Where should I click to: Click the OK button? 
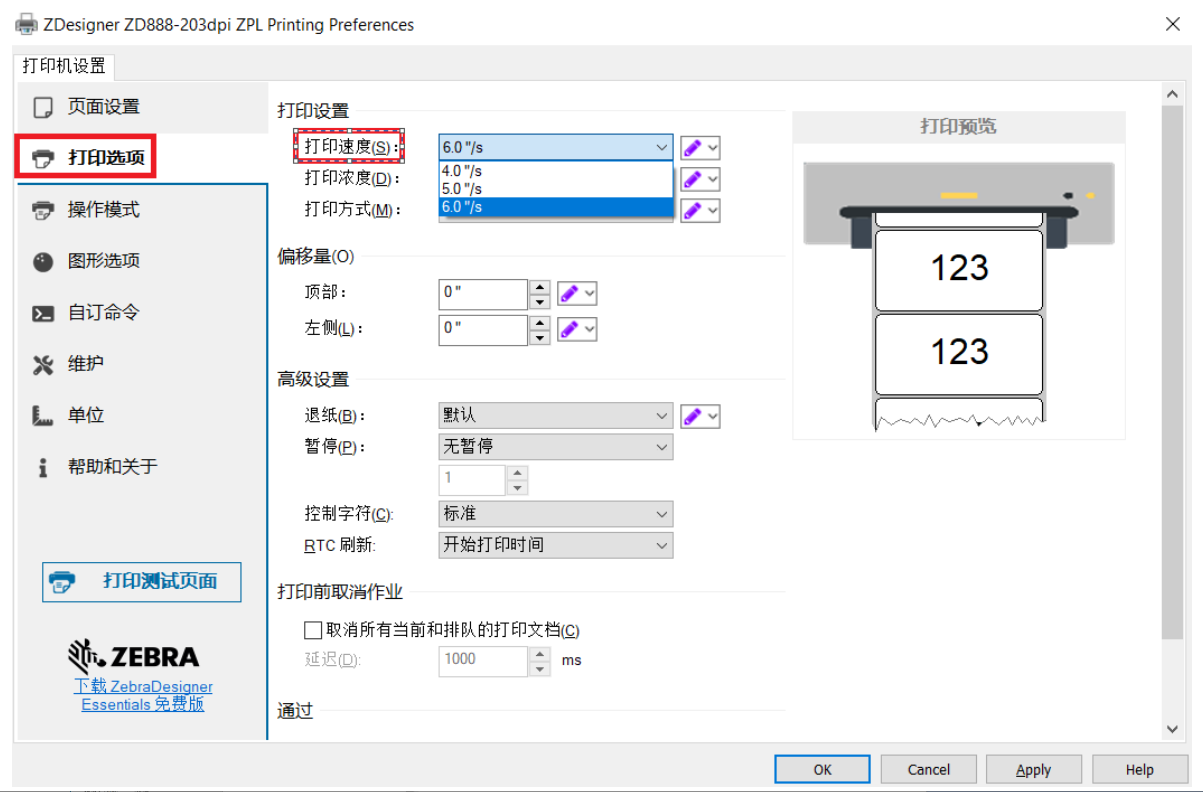click(x=822, y=769)
